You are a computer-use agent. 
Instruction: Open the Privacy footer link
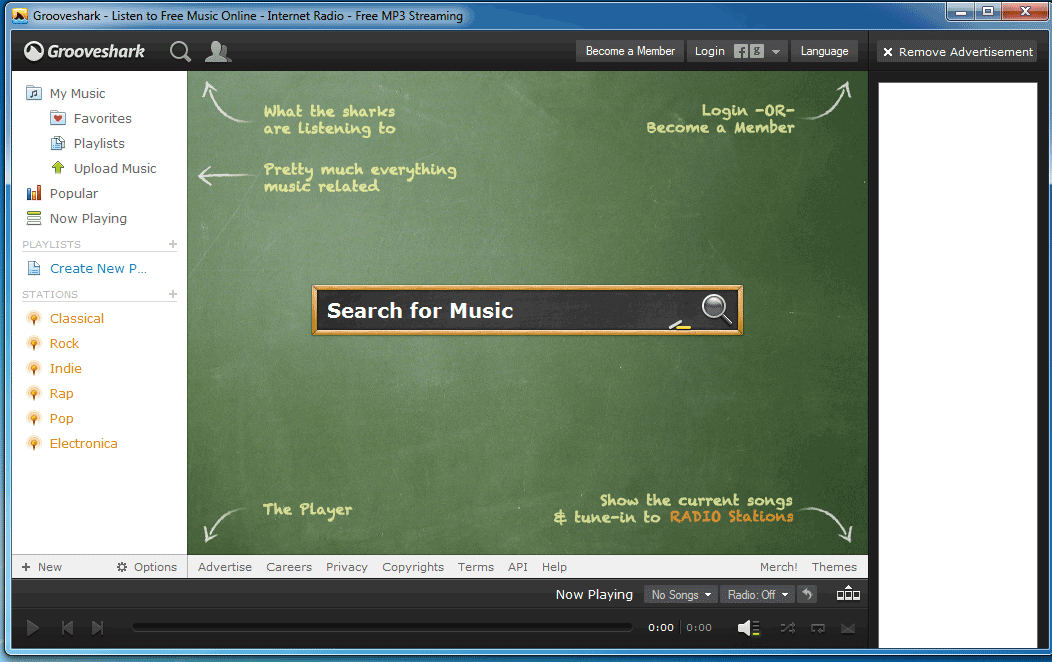pyautogui.click(x=347, y=567)
